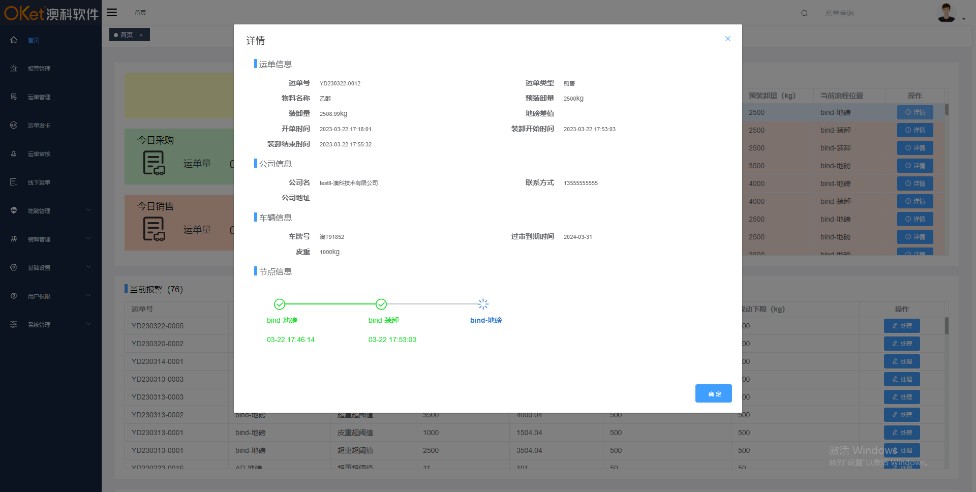Click the 运单管理 icon in the sidebar
Viewport: 976px width, 492px height.
pos(13,97)
